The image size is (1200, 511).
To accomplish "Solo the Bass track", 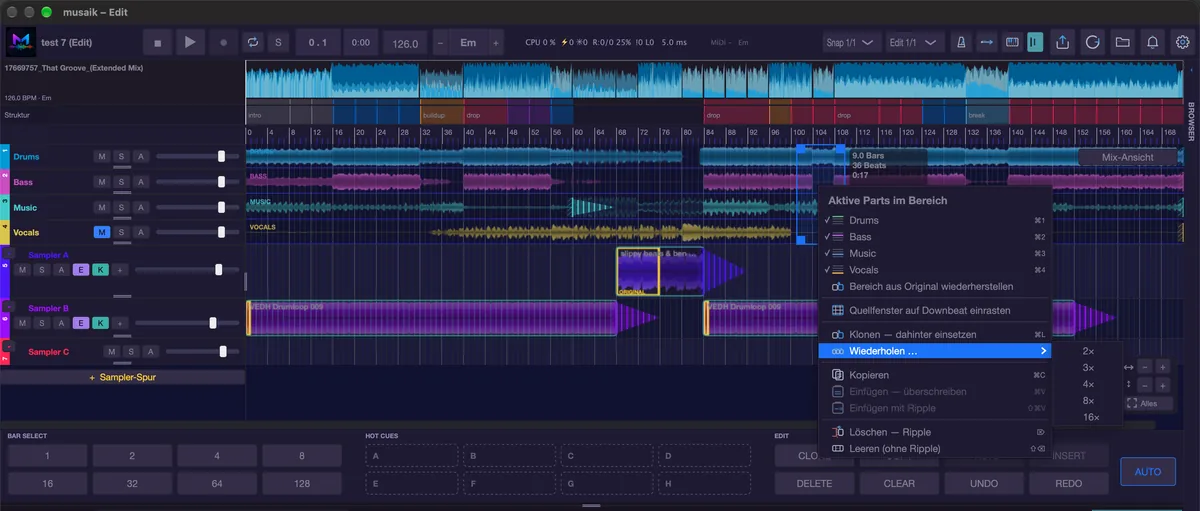I will pyautogui.click(x=121, y=181).
